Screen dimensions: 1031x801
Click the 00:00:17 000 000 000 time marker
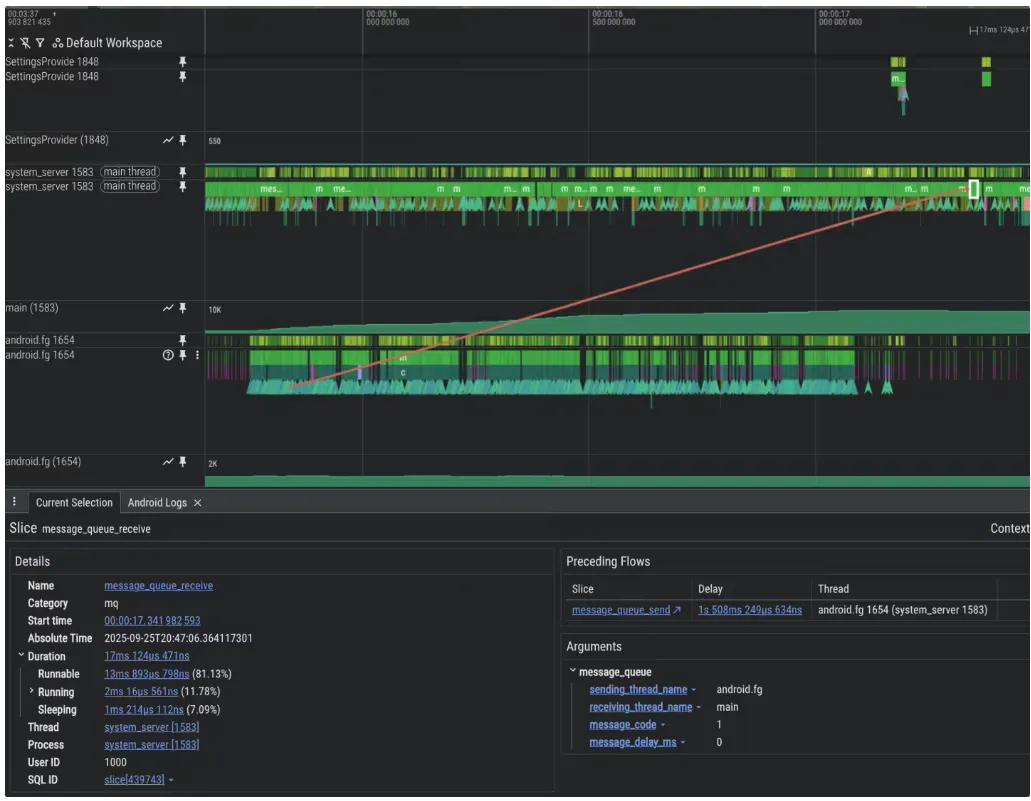(840, 18)
